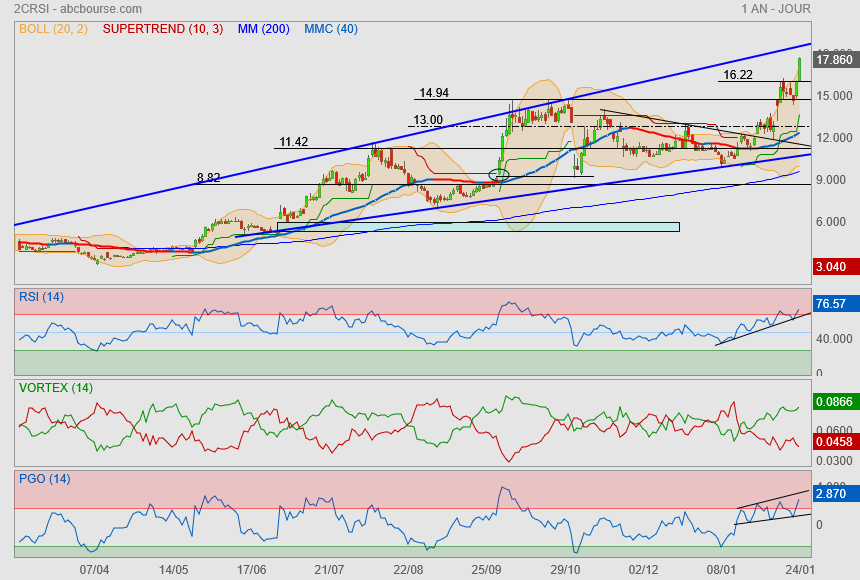Click the MM (200) moving average label
The width and height of the screenshot is (860, 580).
click(261, 29)
